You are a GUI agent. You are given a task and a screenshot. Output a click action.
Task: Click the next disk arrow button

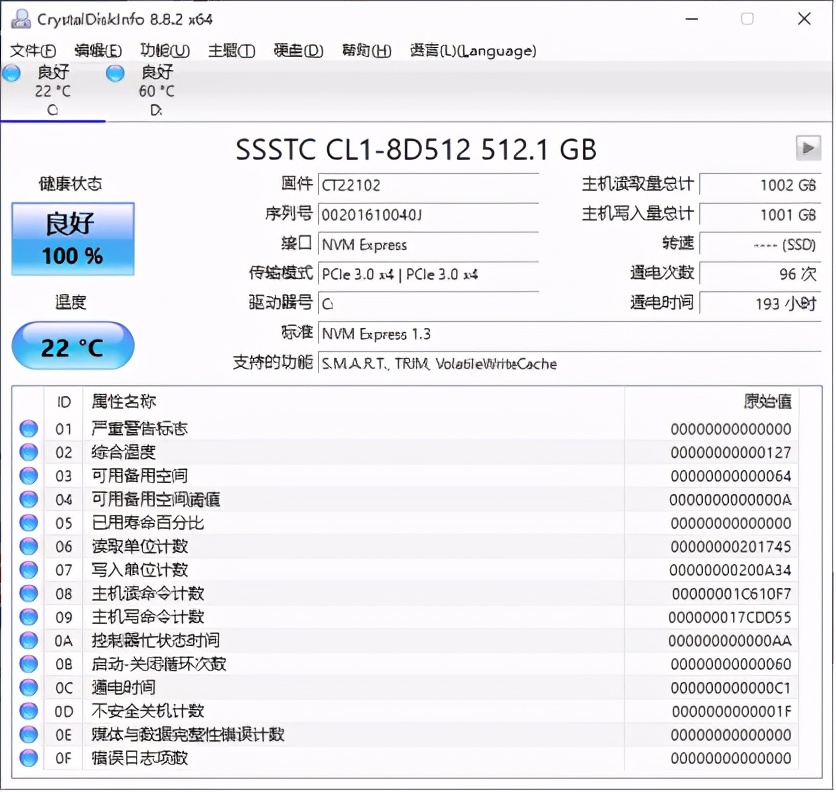(808, 148)
